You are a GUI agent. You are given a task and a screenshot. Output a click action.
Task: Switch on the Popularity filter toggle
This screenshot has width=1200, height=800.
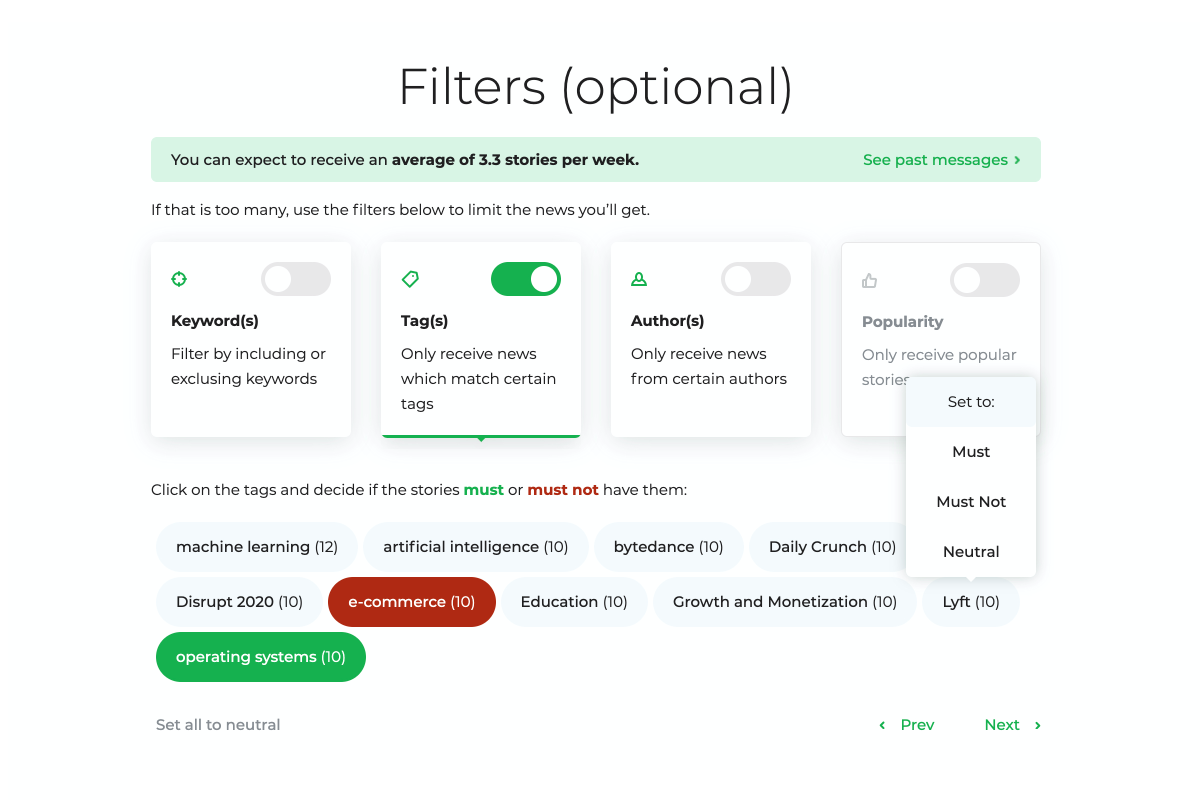point(985,280)
